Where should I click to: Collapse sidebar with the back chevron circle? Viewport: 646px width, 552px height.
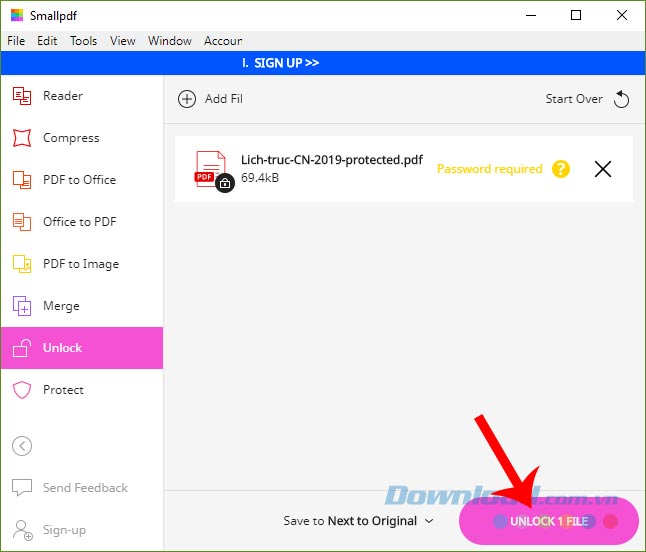(22, 446)
